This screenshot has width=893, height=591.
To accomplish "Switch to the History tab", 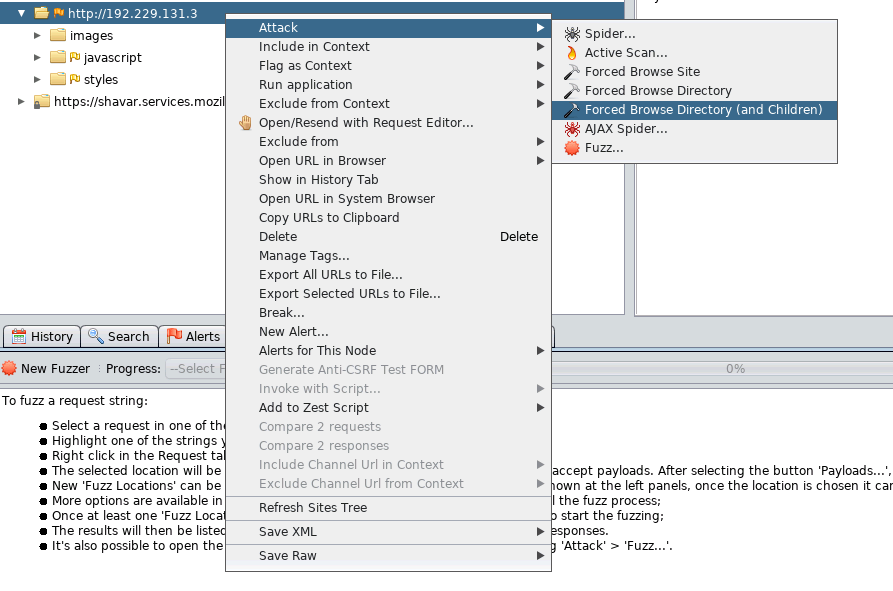I will 41,336.
